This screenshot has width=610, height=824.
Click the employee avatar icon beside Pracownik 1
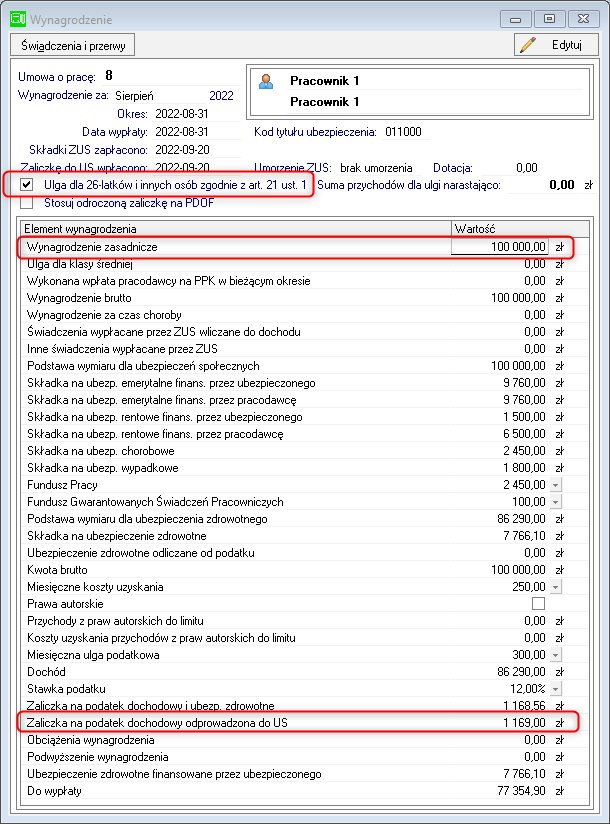click(x=266, y=81)
